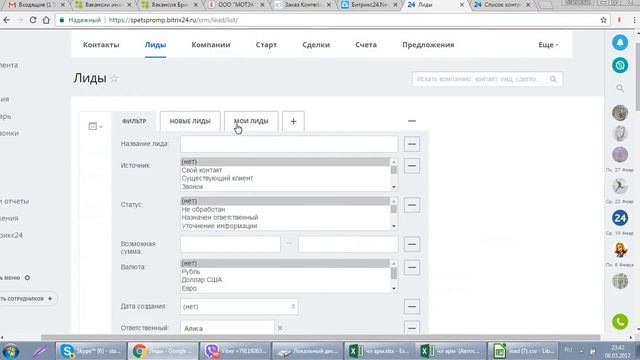Remove the Возможная сумма filter field
640x360 pixels.
[412, 244]
